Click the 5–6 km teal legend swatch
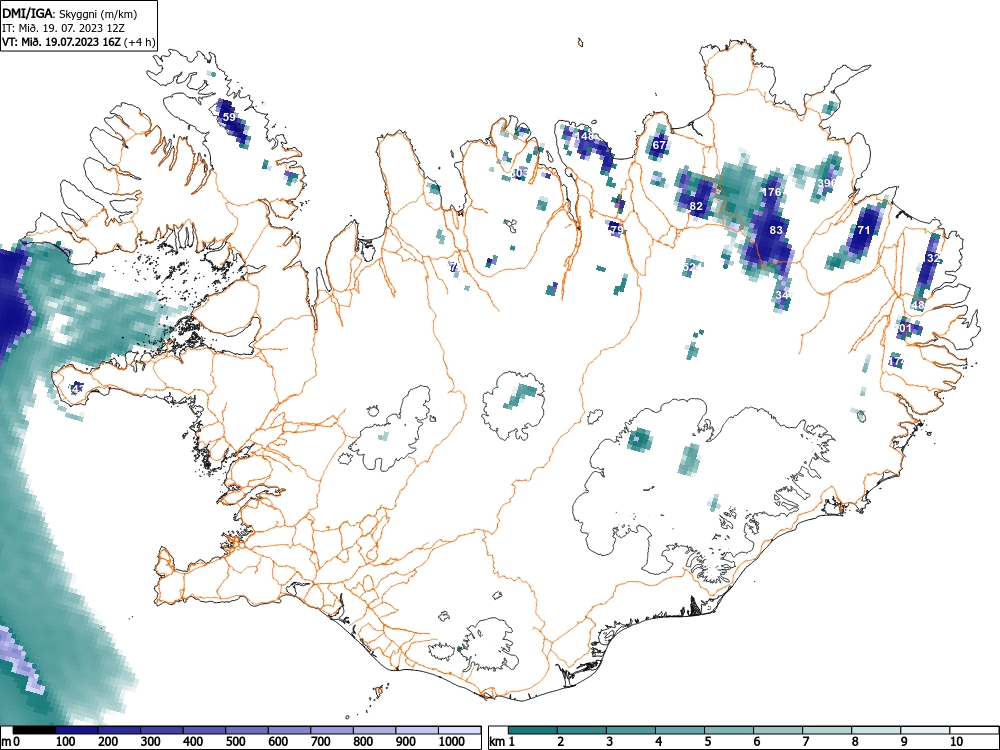 729,730
